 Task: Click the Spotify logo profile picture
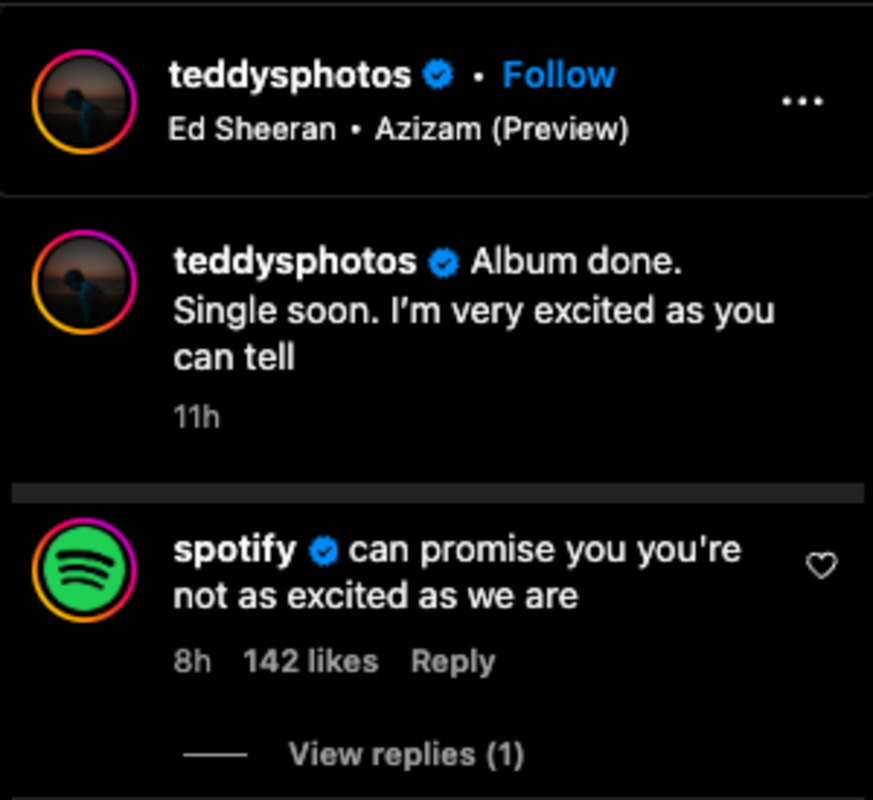(x=84, y=570)
